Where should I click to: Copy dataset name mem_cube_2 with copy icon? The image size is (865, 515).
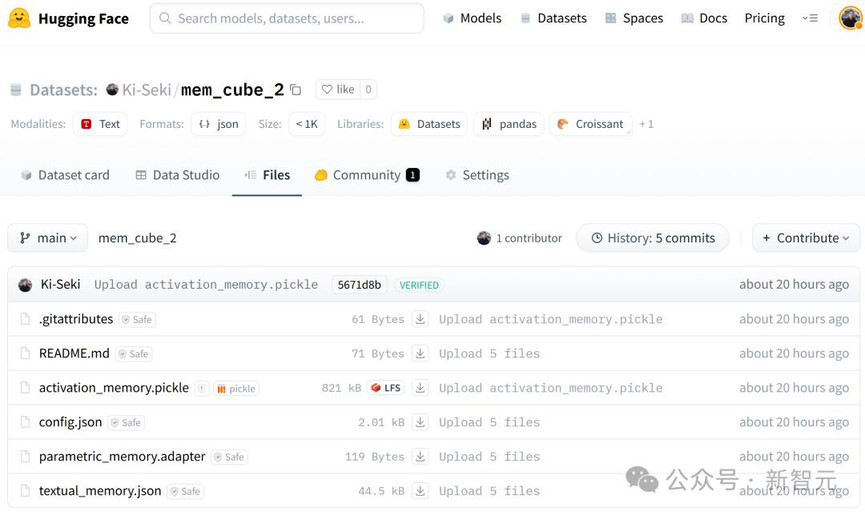coord(296,90)
